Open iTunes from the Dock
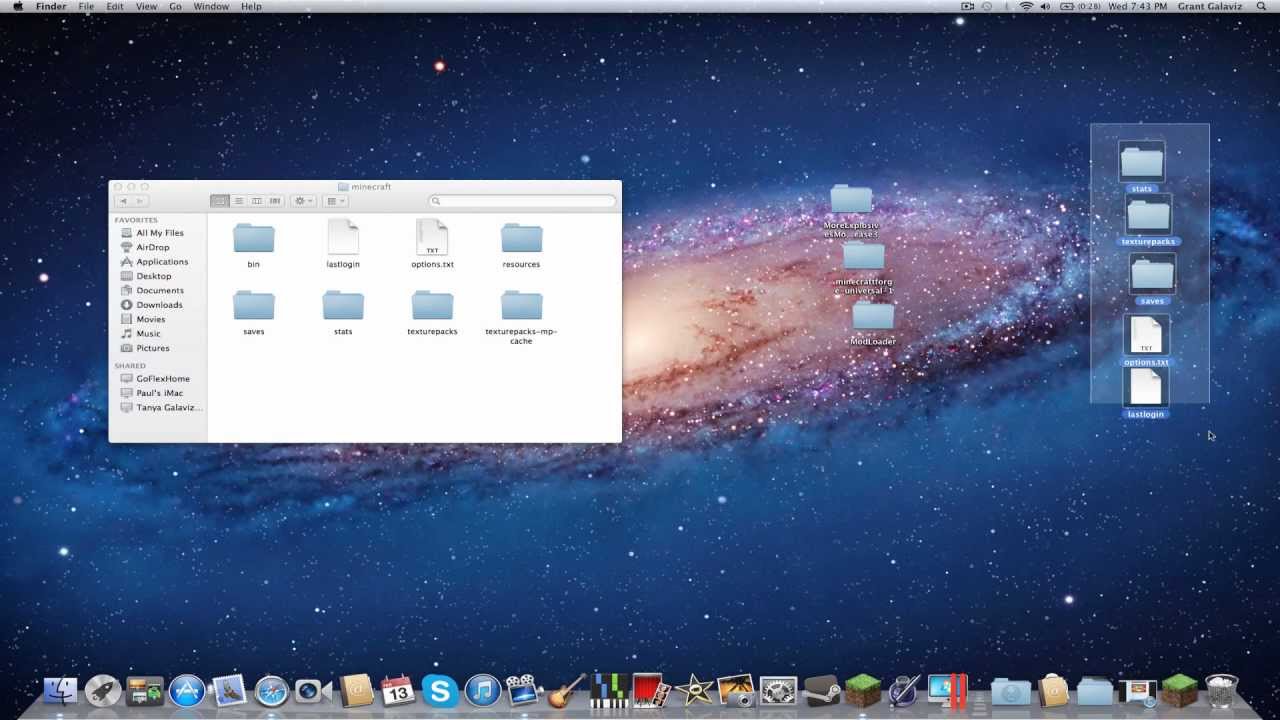 point(482,690)
